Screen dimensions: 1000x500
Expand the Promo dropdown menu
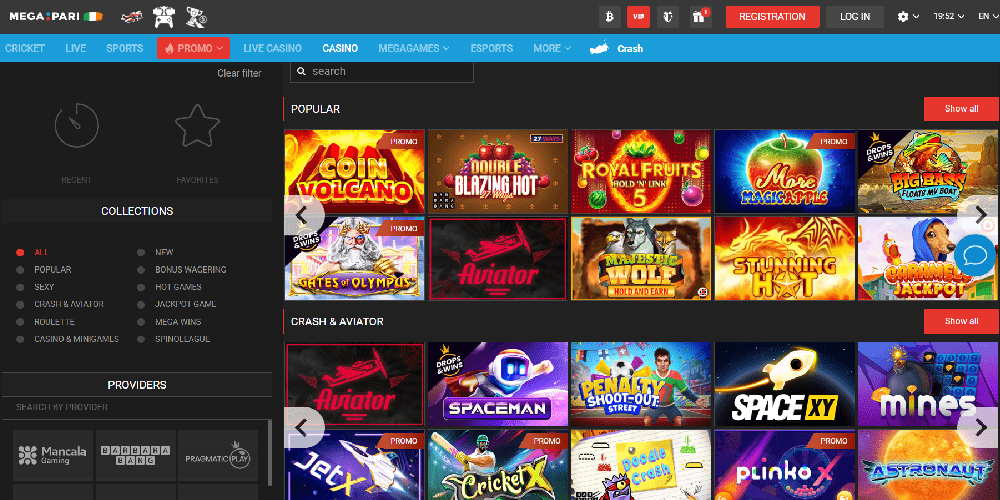coord(193,48)
